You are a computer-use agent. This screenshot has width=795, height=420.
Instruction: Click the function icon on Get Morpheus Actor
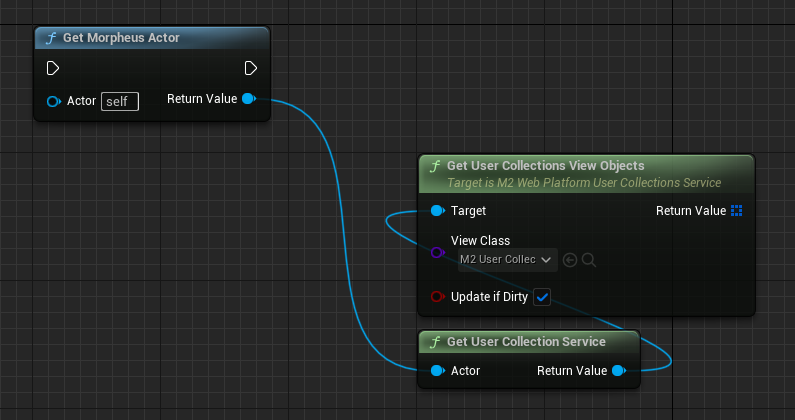(x=50, y=38)
